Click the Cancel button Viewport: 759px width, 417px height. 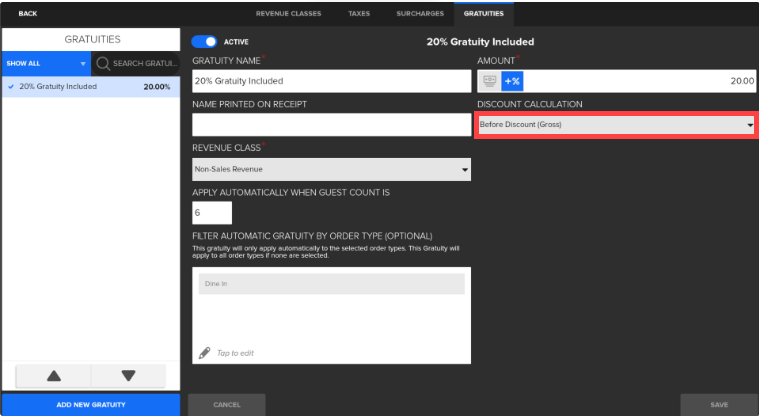pyautogui.click(x=227, y=405)
